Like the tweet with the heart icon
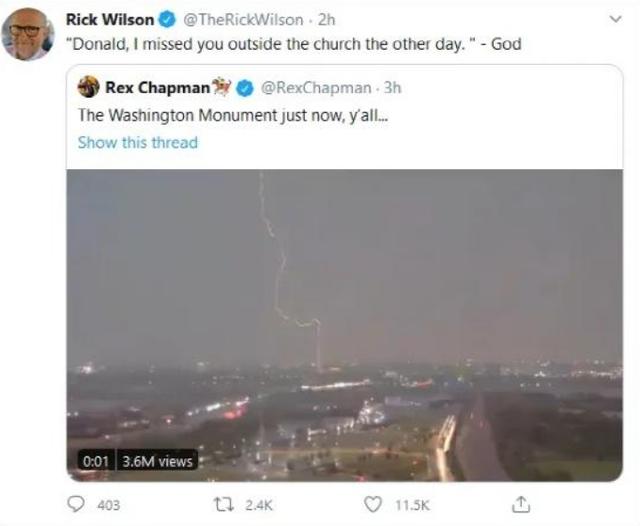Viewport: 640px width, 526px height. 373,505
